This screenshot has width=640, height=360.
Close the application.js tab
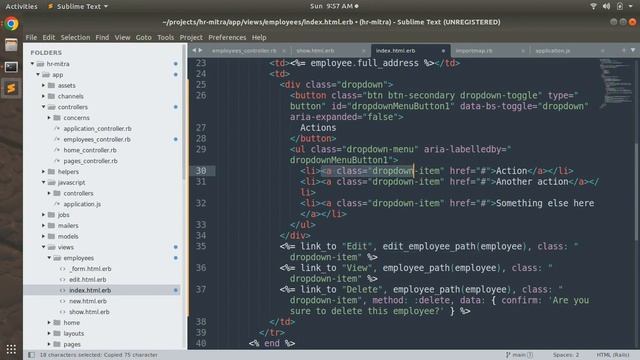(x=602, y=51)
